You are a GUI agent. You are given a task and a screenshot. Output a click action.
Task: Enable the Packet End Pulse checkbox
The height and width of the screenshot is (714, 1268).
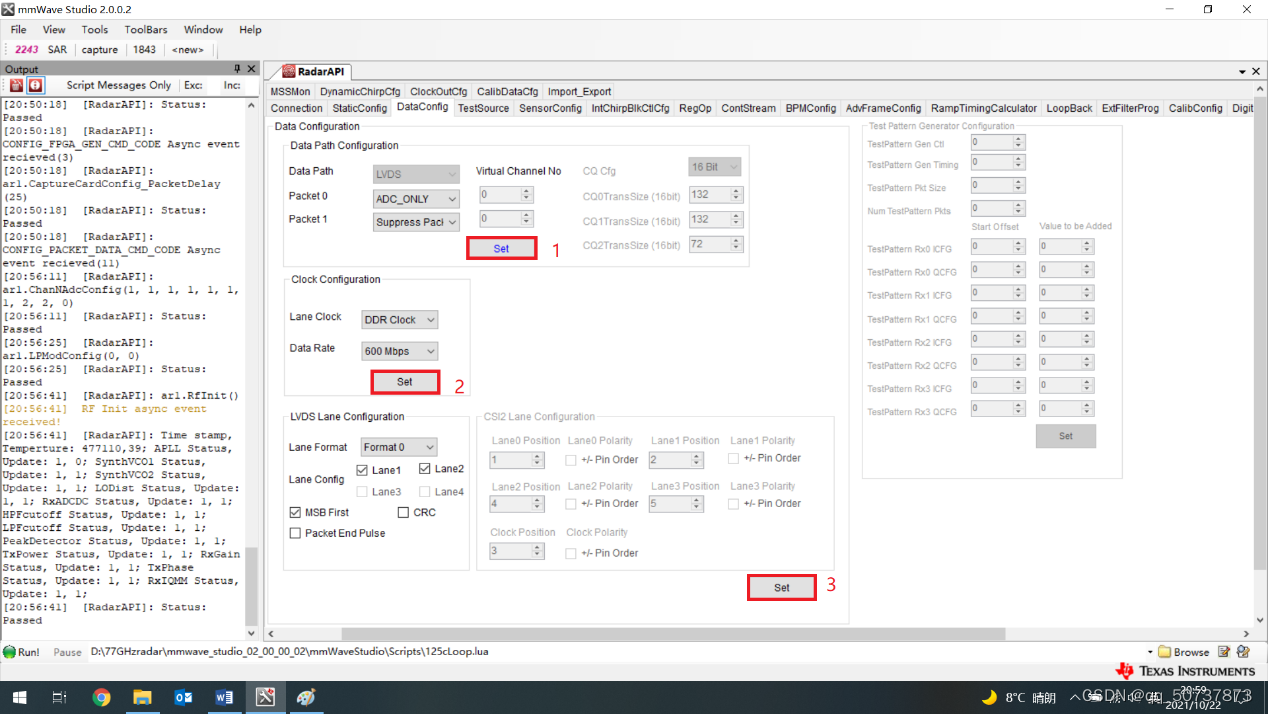(295, 533)
